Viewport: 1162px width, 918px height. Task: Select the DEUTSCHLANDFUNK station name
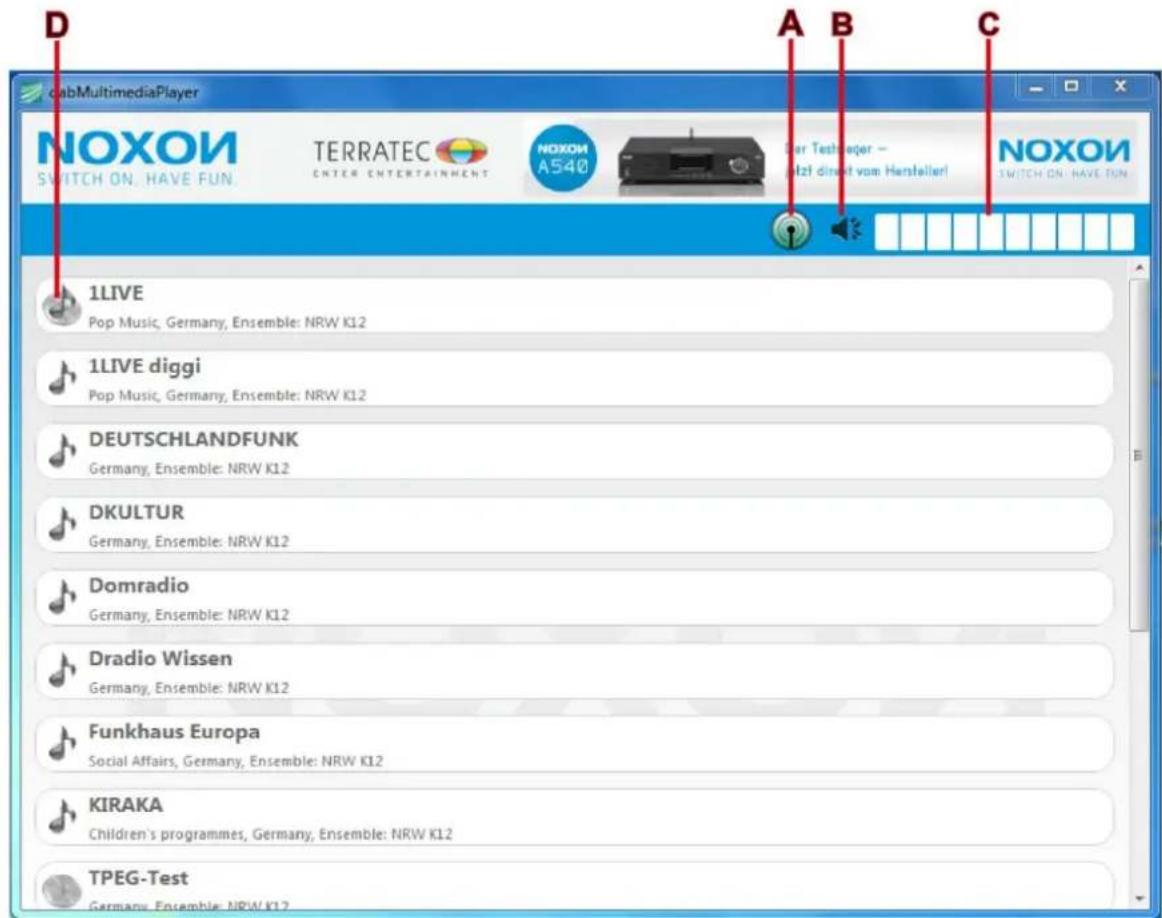[193, 439]
